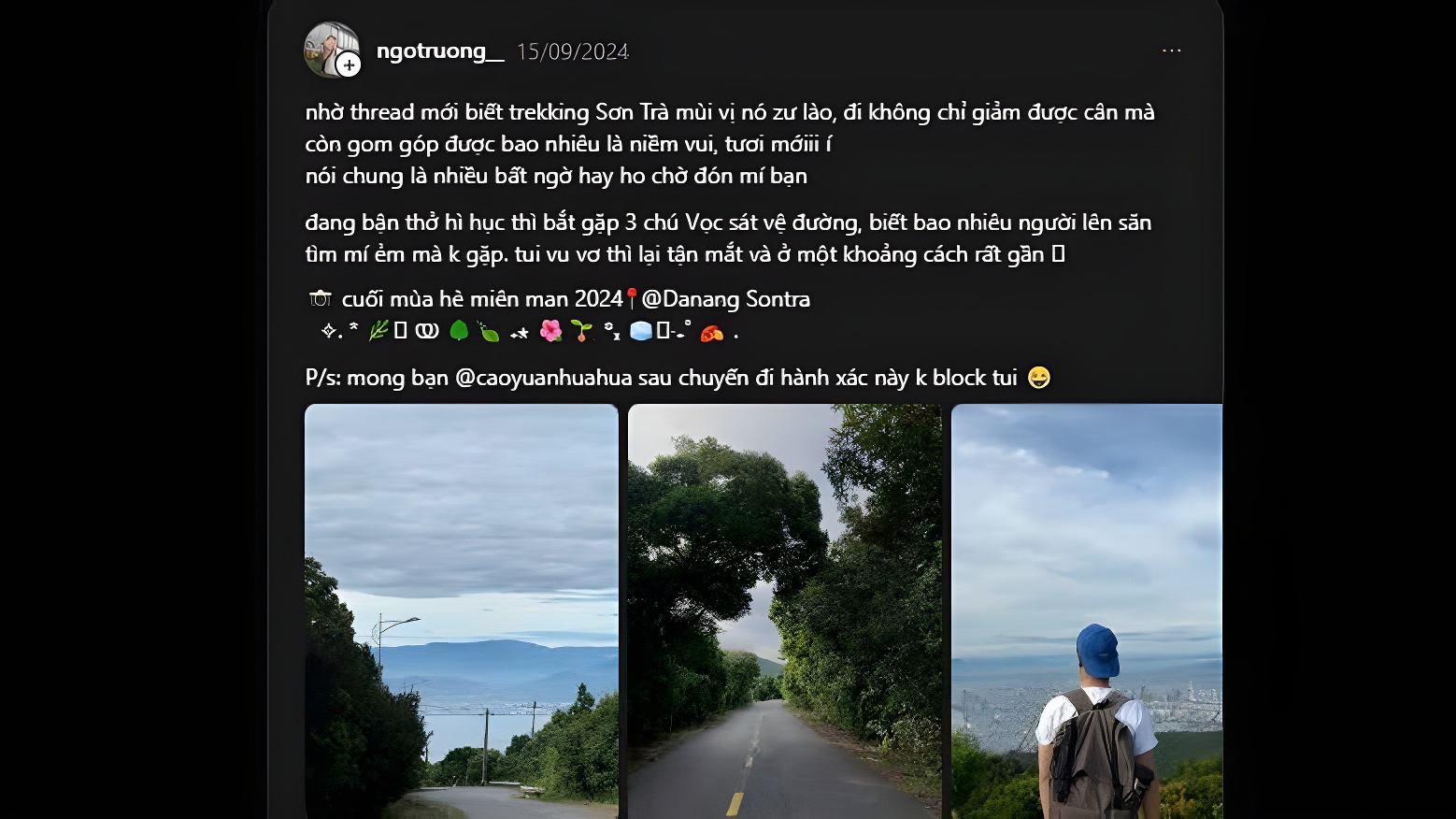
Task: Expand the three-dot more options menu
Action: (x=1171, y=50)
